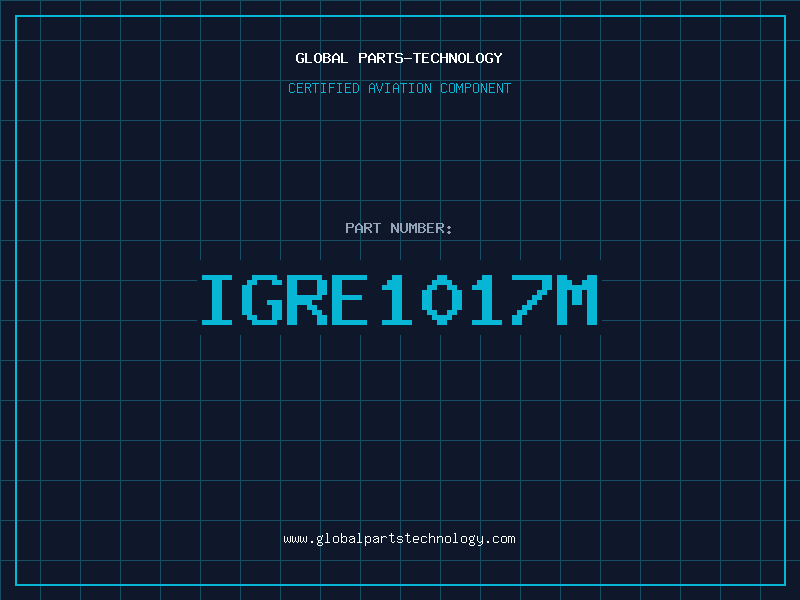Click the word AVIATION in the subtitle
Viewport: 800px width, 600px height.
[401, 88]
